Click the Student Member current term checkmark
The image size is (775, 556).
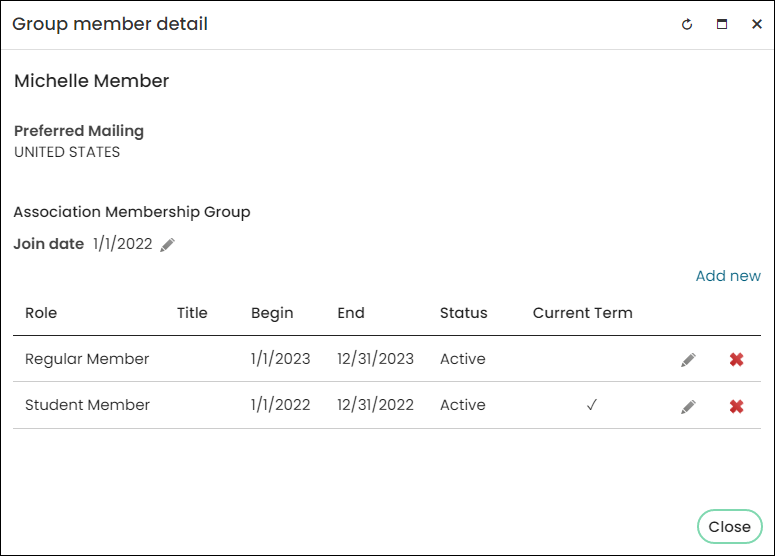click(x=592, y=405)
